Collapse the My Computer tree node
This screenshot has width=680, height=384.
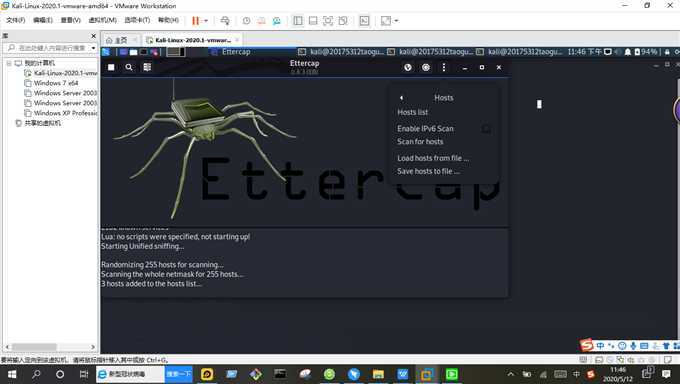9,63
